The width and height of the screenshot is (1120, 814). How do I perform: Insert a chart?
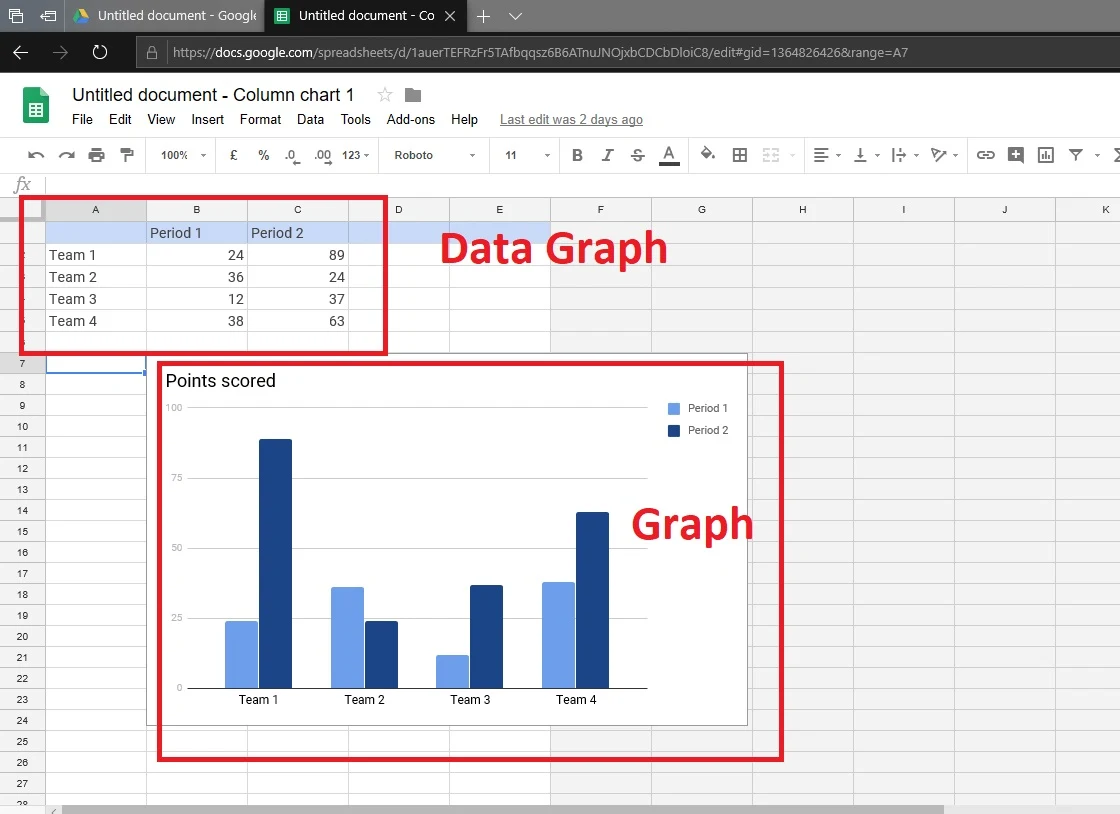pyautogui.click(x=1043, y=155)
